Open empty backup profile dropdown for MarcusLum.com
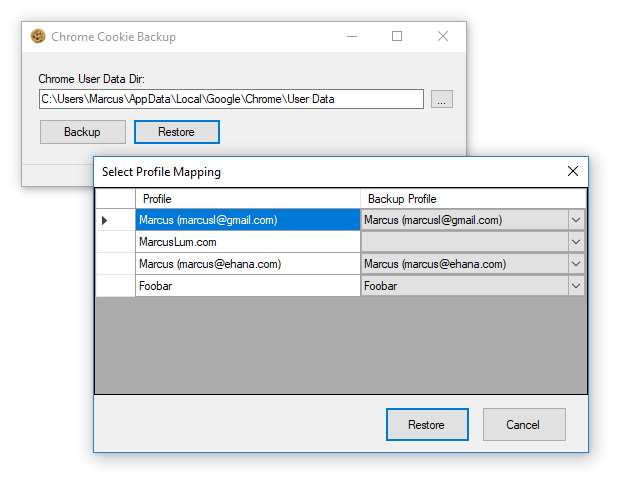The height and width of the screenshot is (487, 624). 576,242
